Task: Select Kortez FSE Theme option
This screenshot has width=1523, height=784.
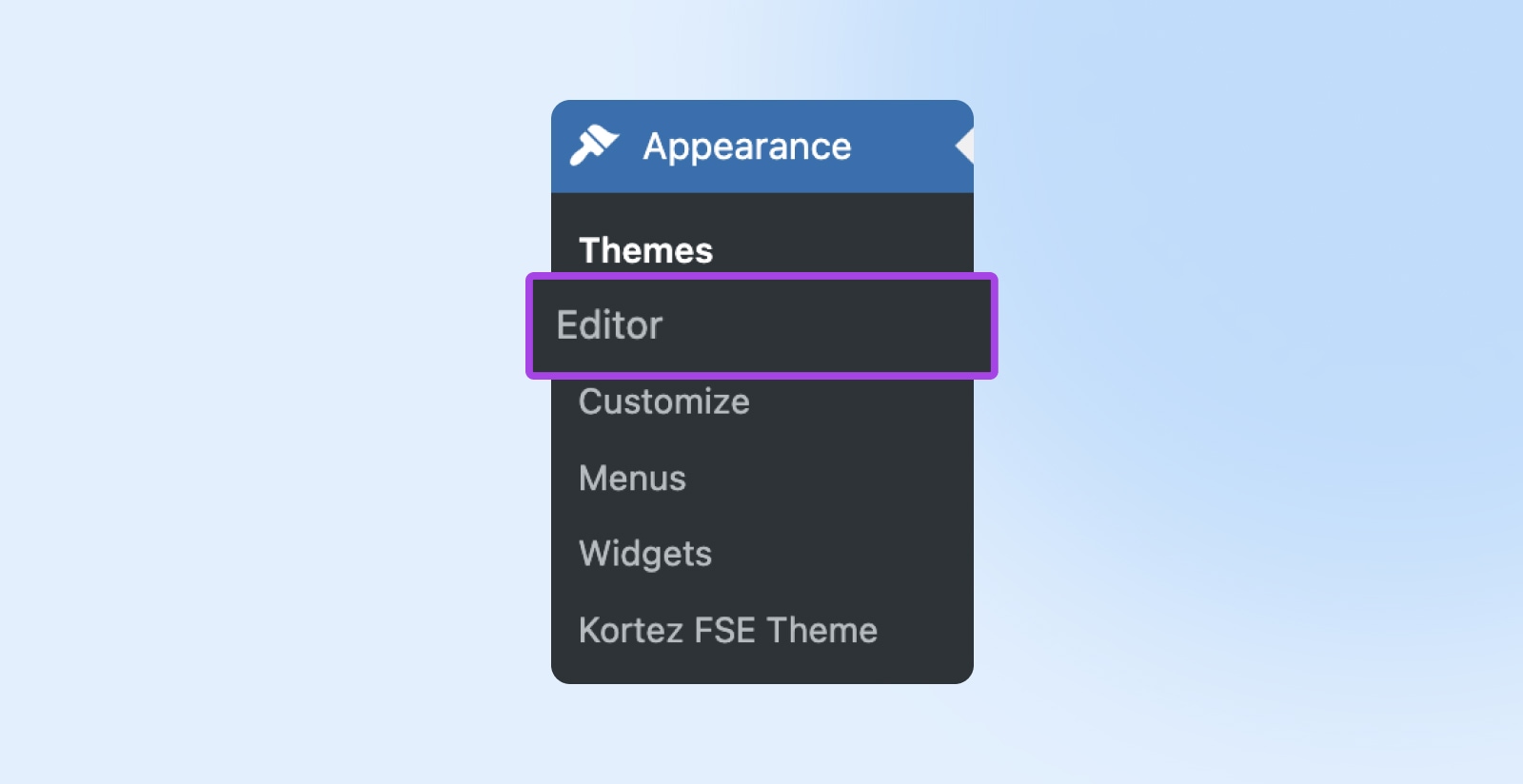Action: (x=727, y=630)
